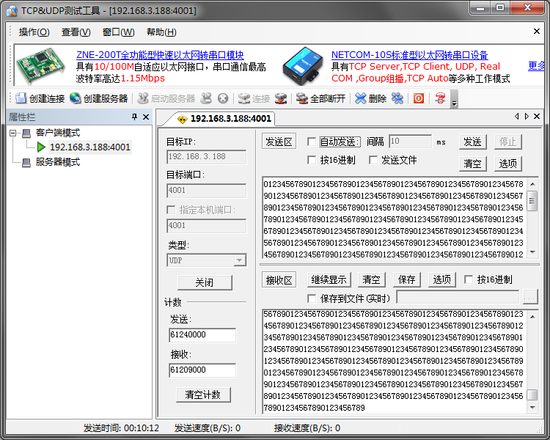Open the 查看(V) menu
The image size is (550, 440).
[76, 32]
